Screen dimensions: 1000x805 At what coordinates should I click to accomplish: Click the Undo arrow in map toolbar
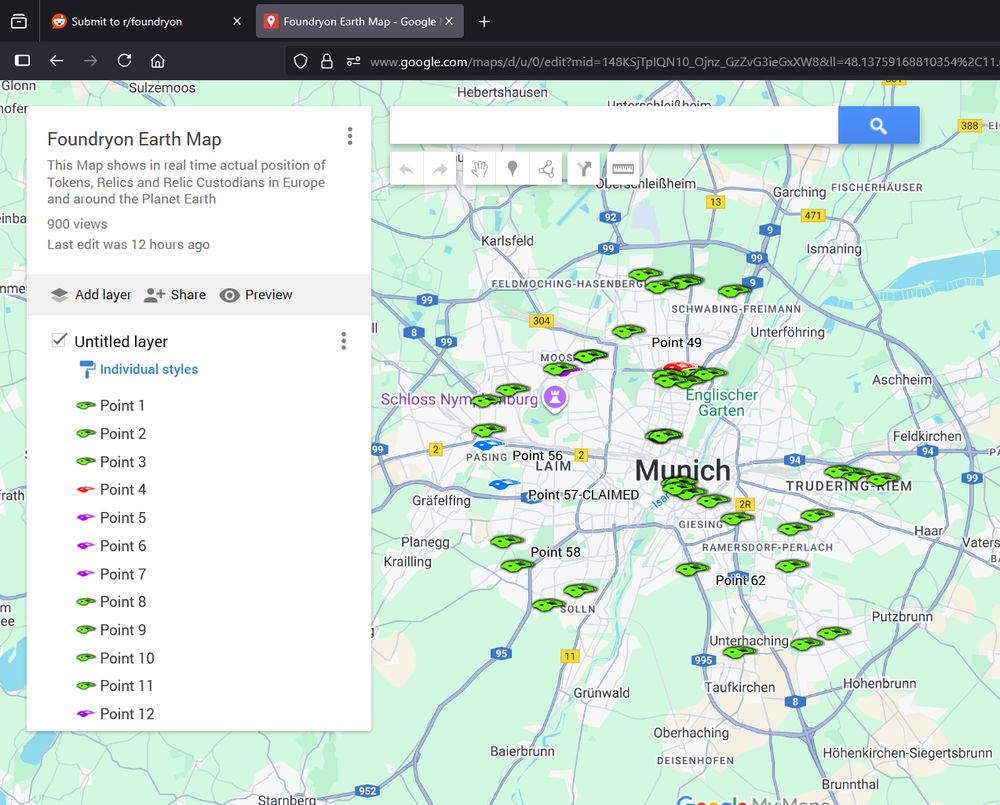tap(407, 169)
